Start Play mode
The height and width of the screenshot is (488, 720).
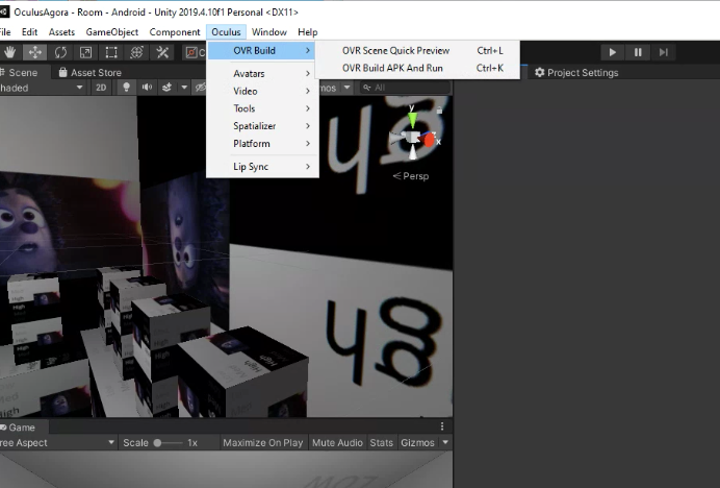tap(612, 52)
